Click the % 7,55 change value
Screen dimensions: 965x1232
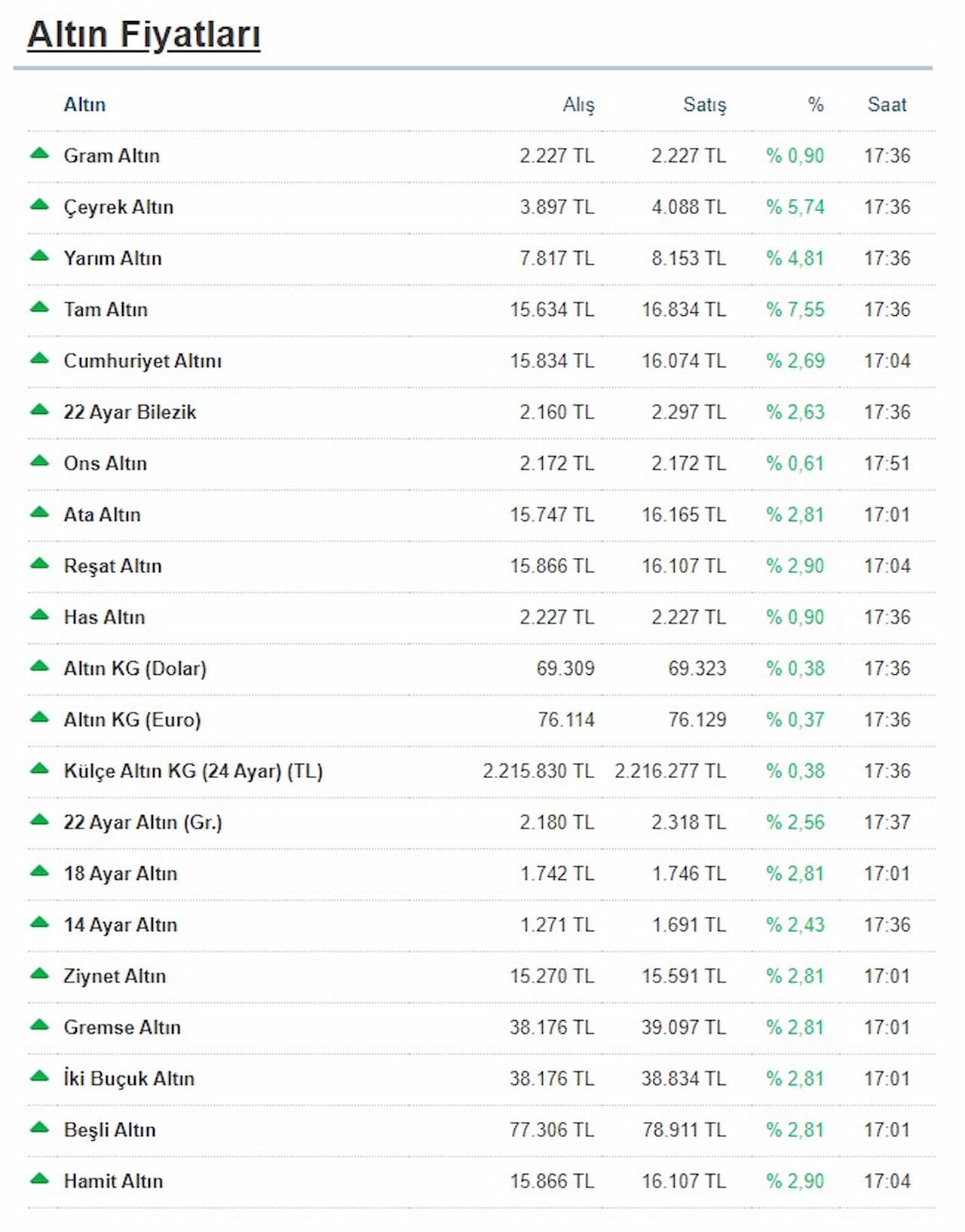(x=795, y=309)
